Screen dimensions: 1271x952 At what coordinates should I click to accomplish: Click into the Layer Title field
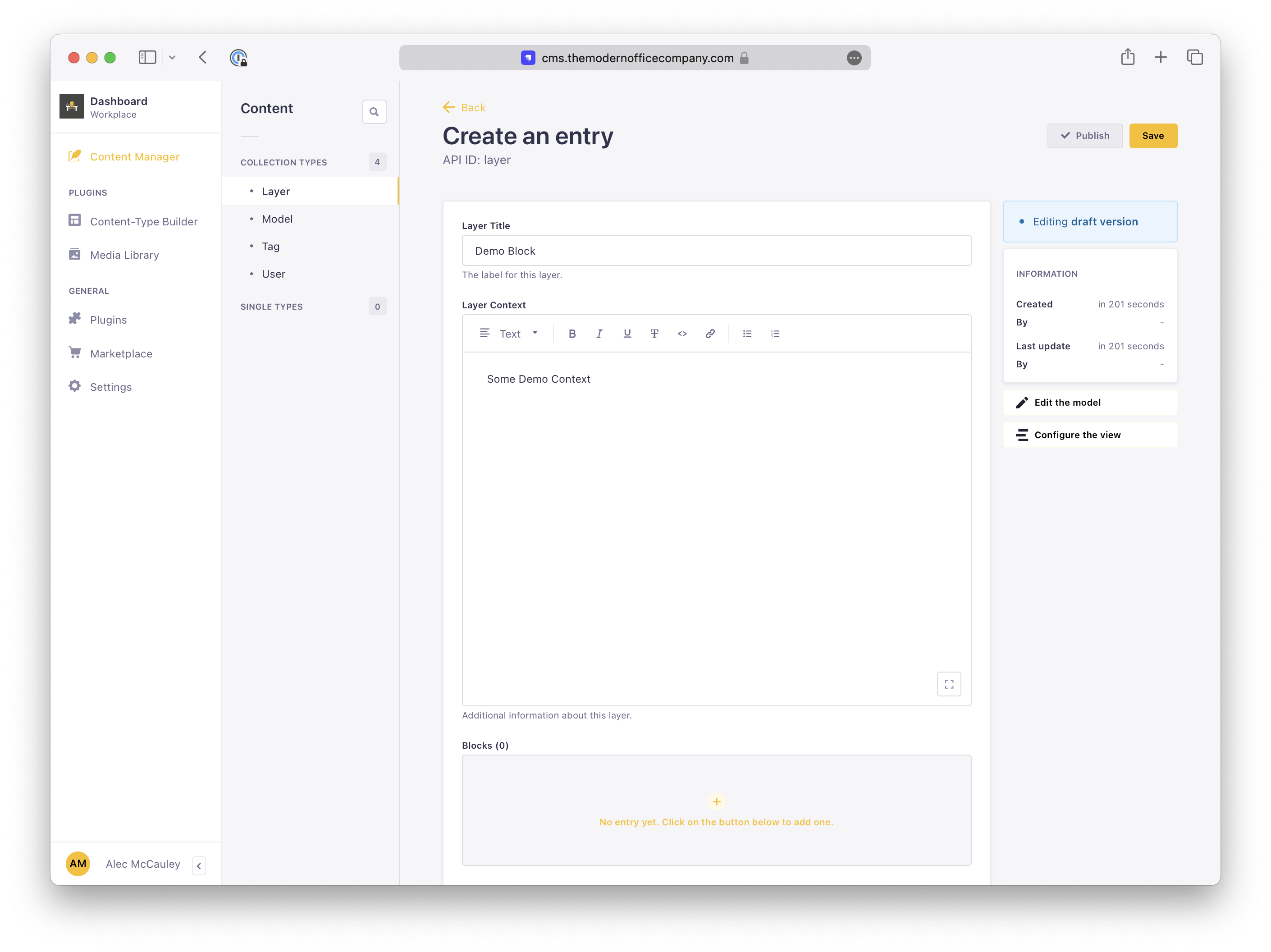coord(716,251)
